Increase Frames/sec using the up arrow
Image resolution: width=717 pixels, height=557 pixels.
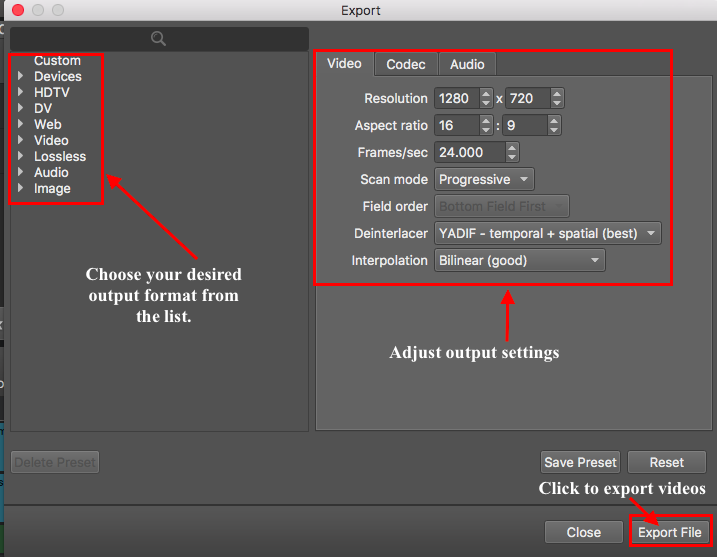point(512,147)
